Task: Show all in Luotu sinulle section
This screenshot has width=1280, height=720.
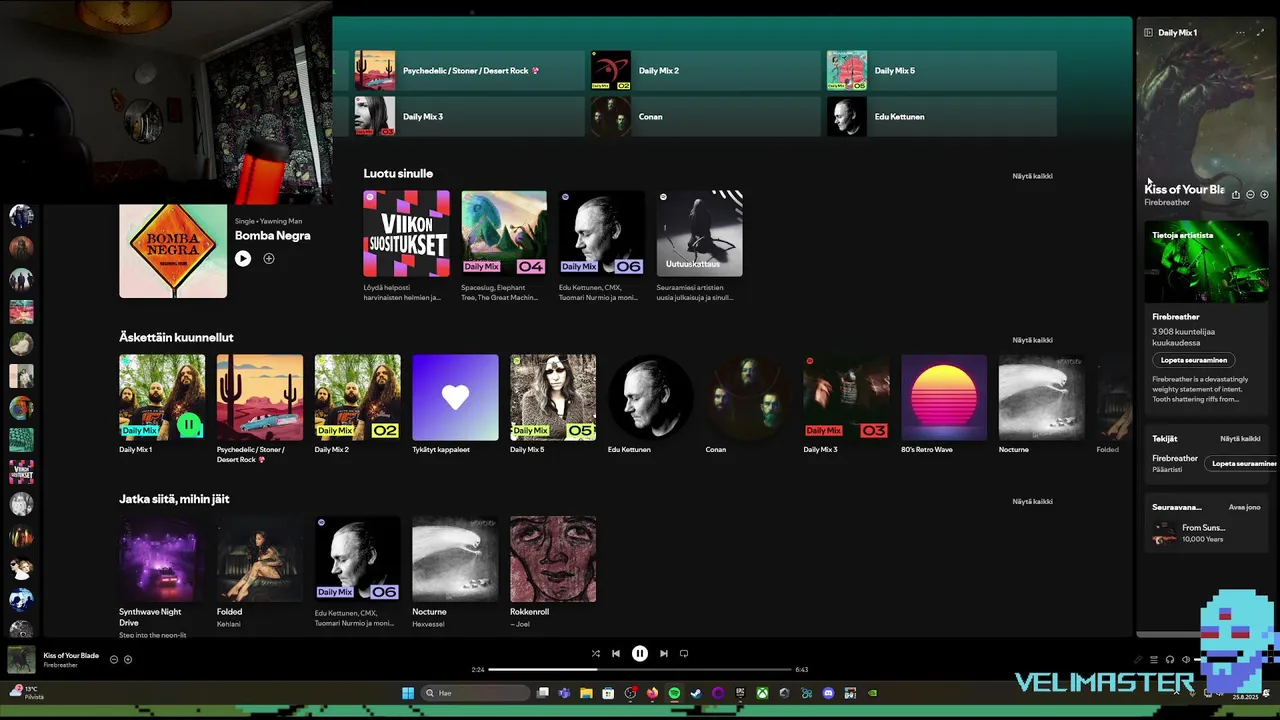Action: click(1032, 176)
